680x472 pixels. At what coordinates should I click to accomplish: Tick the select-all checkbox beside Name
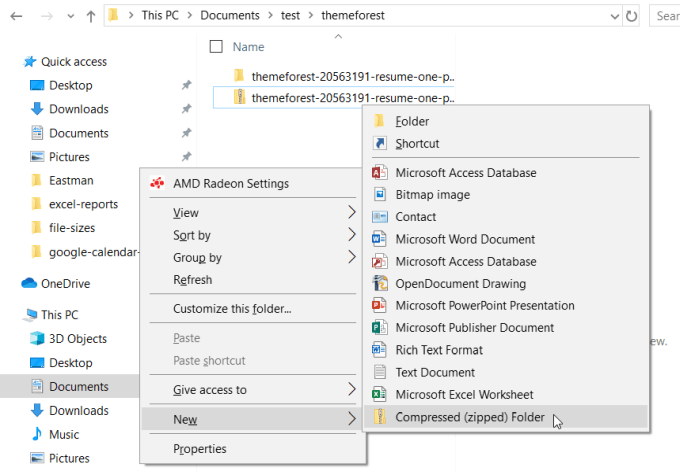pos(216,46)
